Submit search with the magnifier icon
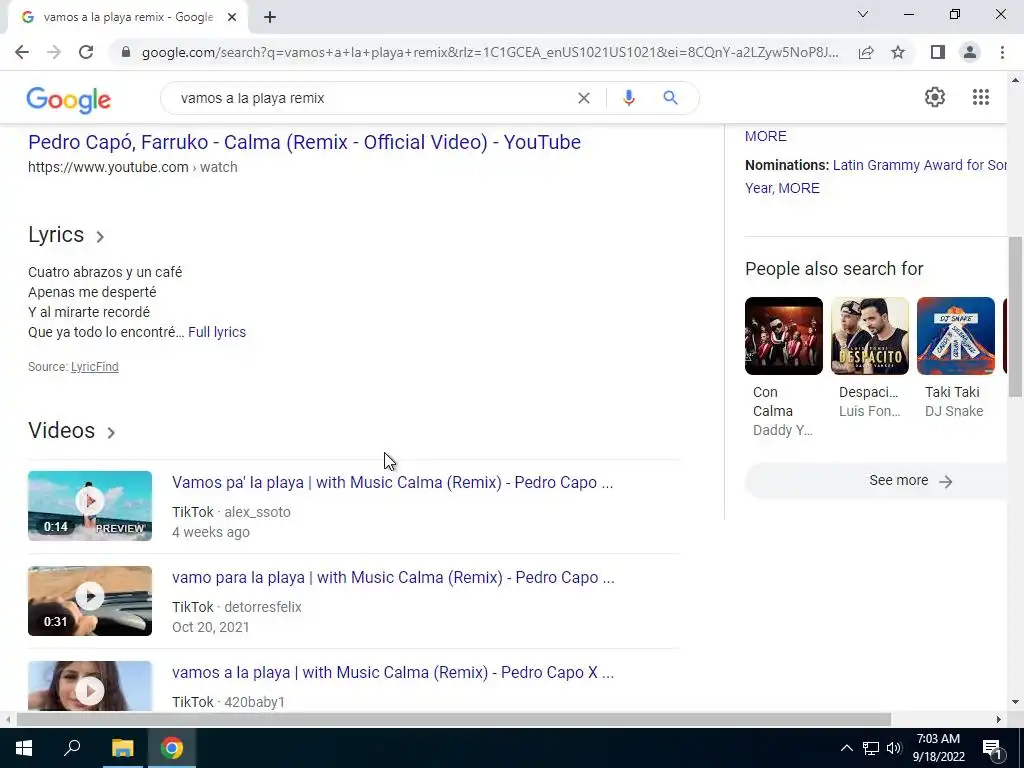Viewport: 1024px width, 768px height. click(x=670, y=98)
